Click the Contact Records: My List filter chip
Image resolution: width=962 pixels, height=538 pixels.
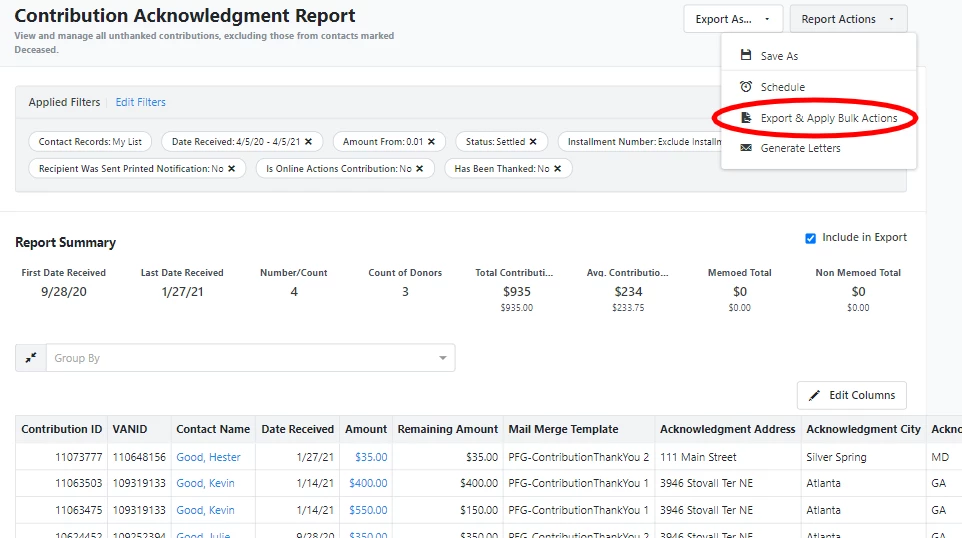[x=90, y=142]
